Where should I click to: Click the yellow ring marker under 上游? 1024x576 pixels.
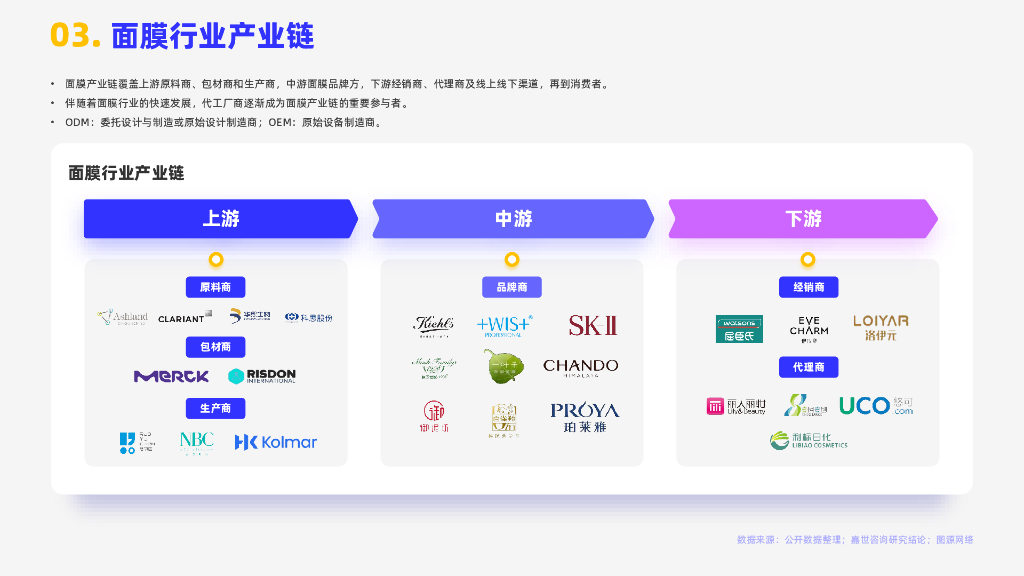[216, 260]
